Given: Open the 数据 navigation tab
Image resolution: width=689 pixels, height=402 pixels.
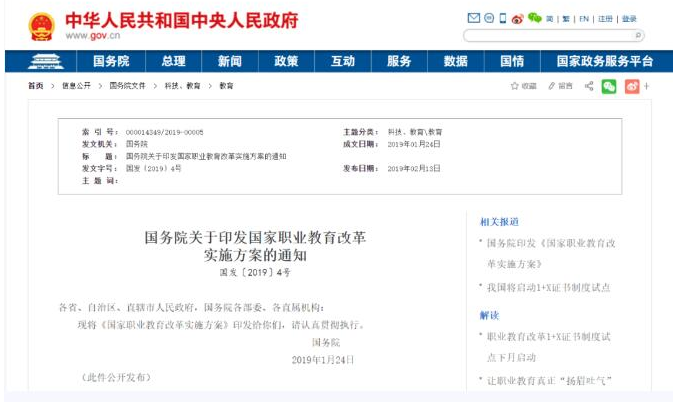Looking at the screenshot, I should point(456,61).
